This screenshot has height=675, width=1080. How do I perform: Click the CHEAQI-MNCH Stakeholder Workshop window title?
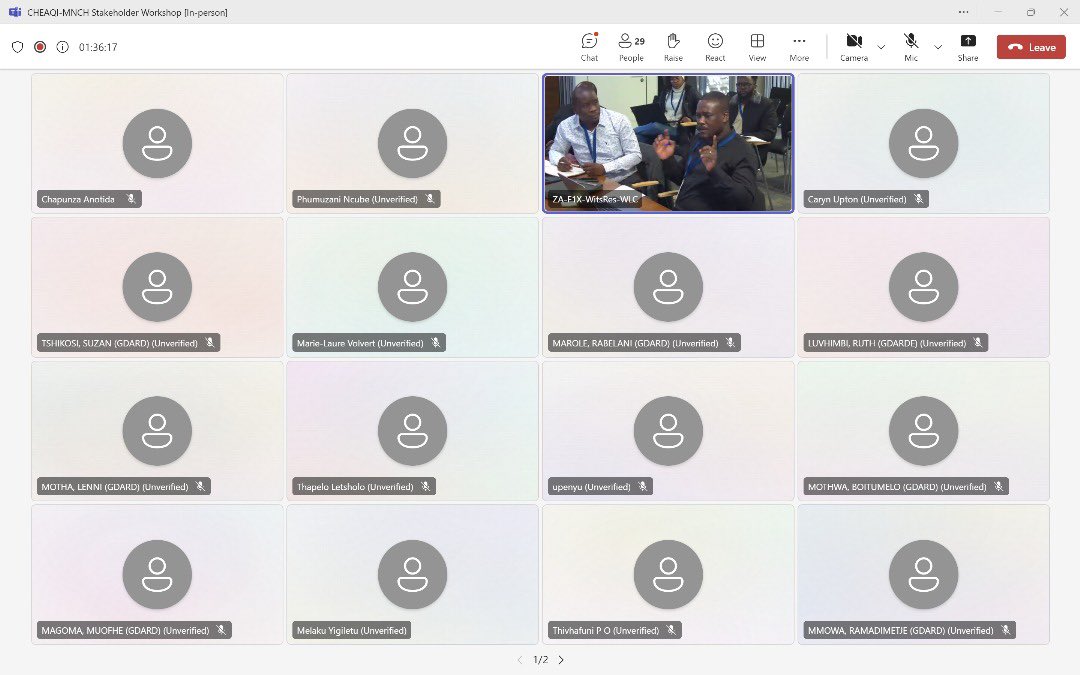point(127,12)
